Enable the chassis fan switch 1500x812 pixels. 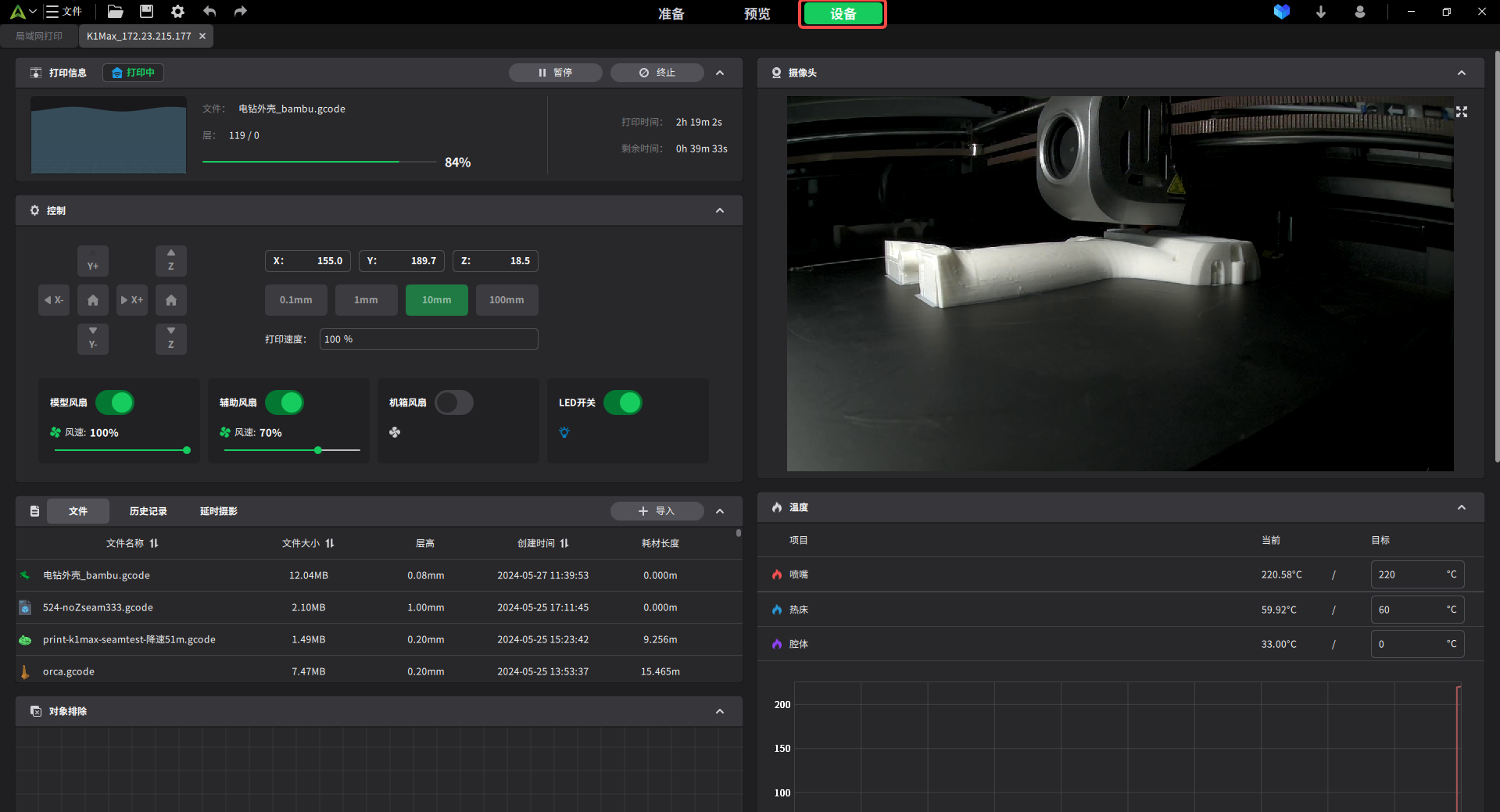(x=454, y=402)
